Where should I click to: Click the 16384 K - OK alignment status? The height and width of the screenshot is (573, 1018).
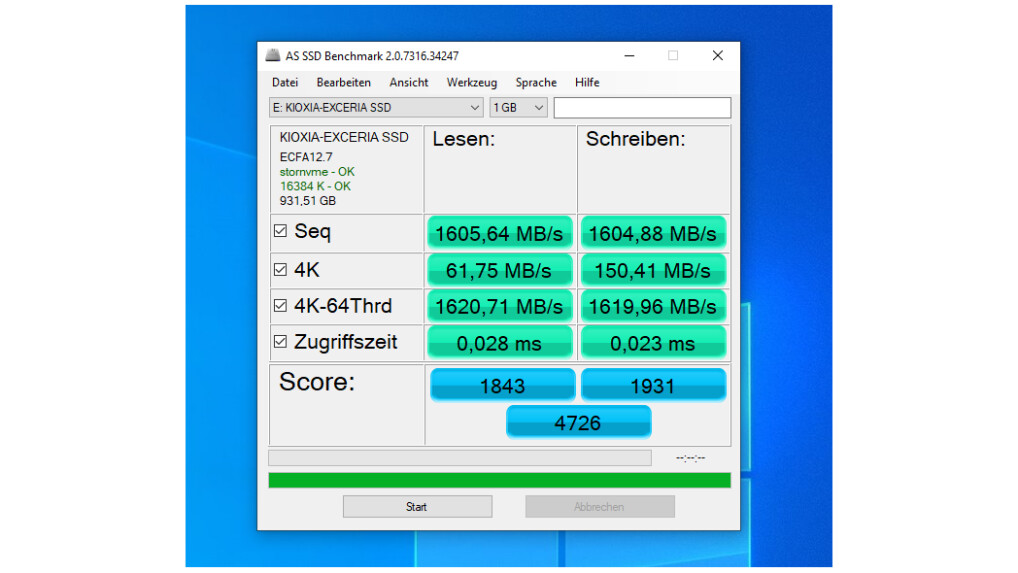coord(315,186)
